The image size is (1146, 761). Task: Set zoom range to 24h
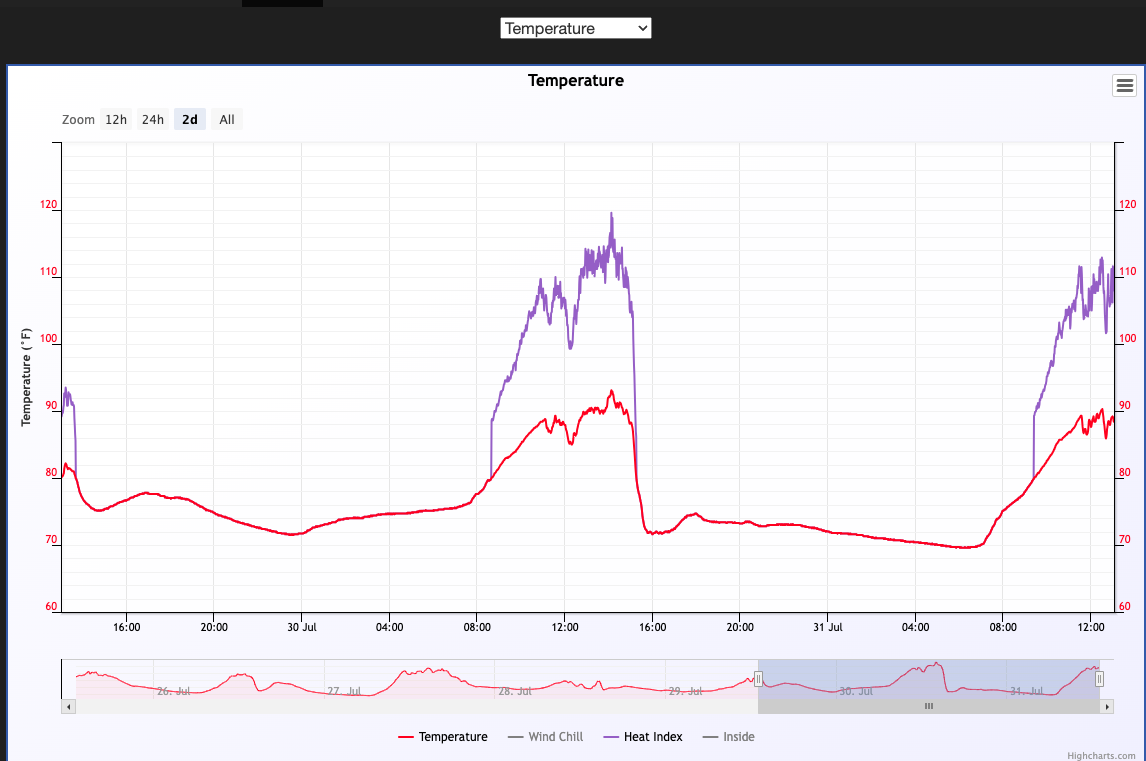[x=153, y=119]
